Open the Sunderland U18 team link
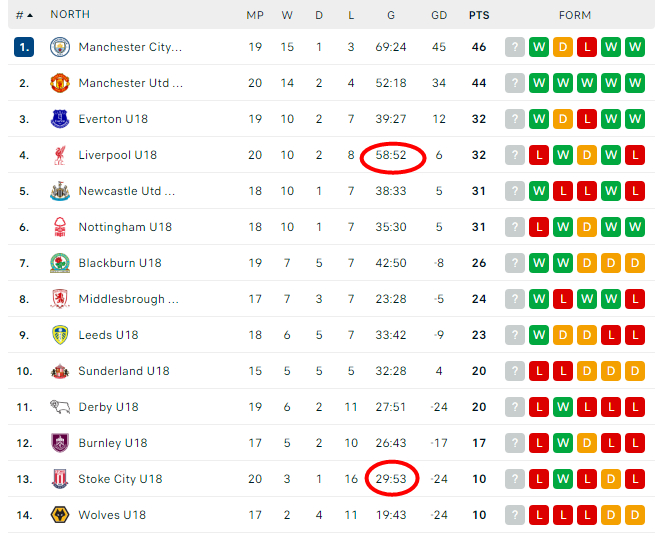 124,371
